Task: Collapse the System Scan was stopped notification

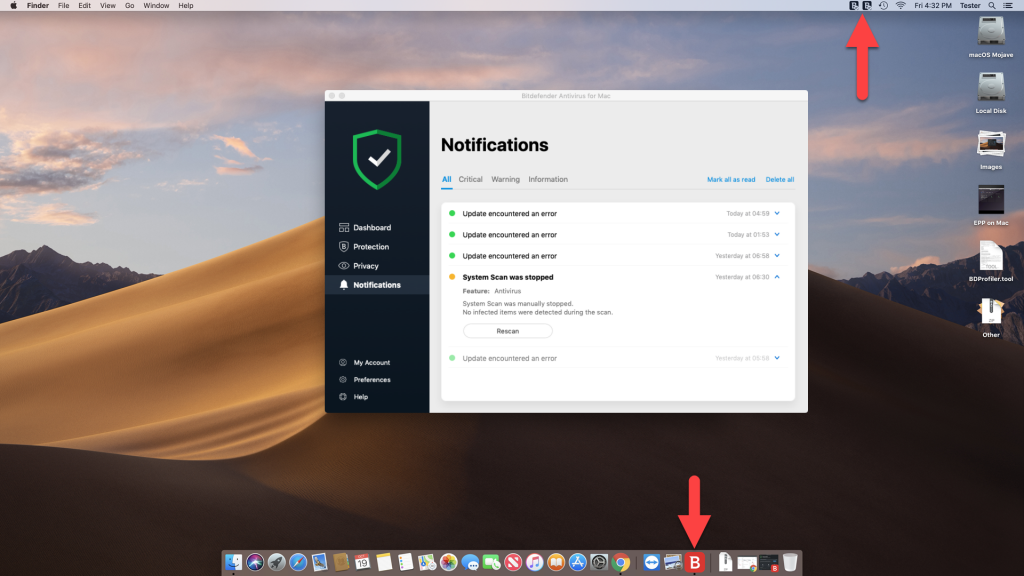Action: (777, 277)
